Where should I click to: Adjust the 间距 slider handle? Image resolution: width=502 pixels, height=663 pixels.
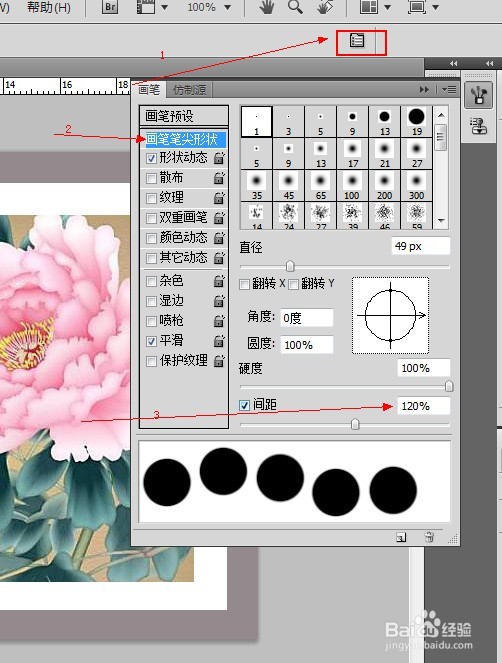coord(355,424)
